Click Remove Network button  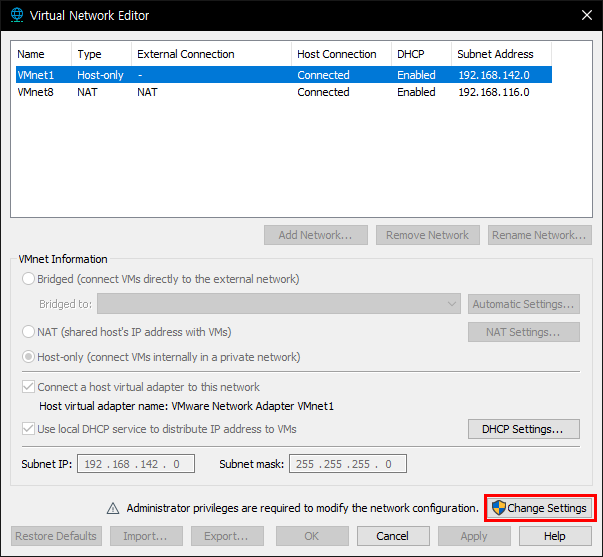pos(428,235)
